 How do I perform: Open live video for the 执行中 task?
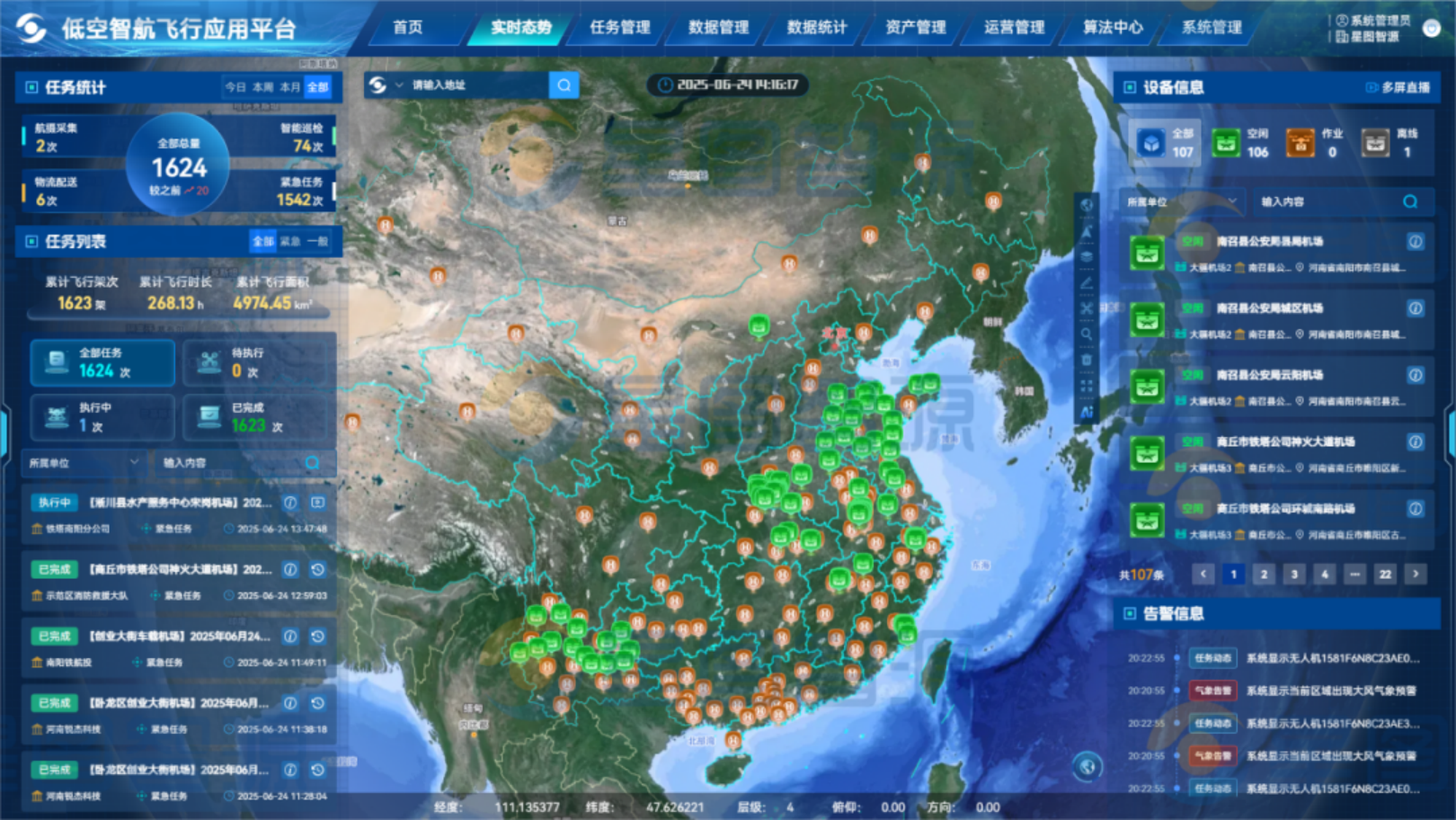(x=318, y=503)
